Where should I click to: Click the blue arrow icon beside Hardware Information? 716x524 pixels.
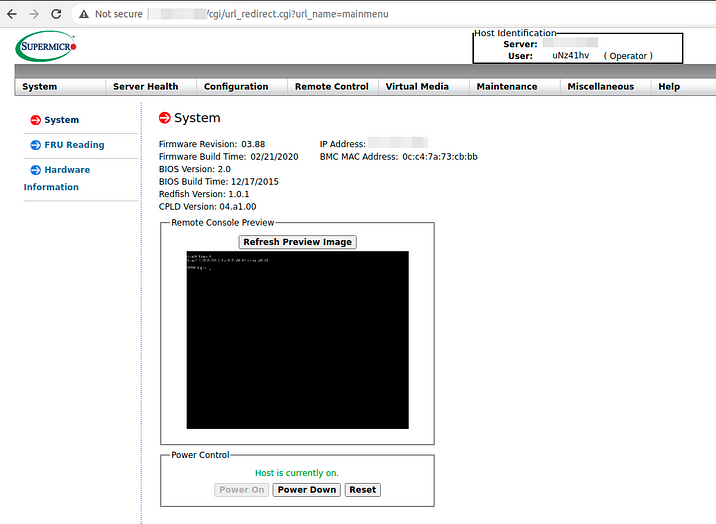36,170
